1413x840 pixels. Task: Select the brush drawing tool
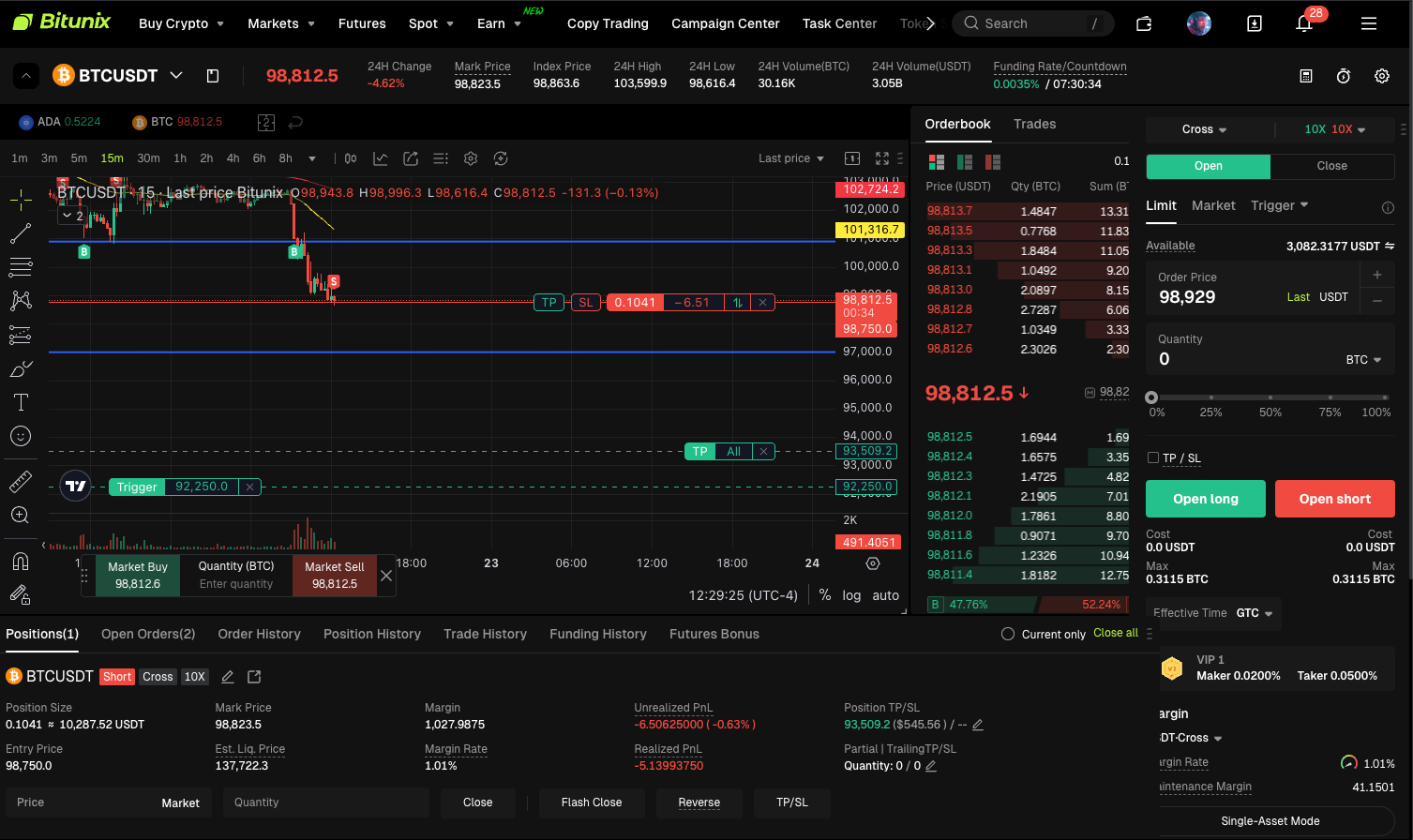pyautogui.click(x=21, y=368)
